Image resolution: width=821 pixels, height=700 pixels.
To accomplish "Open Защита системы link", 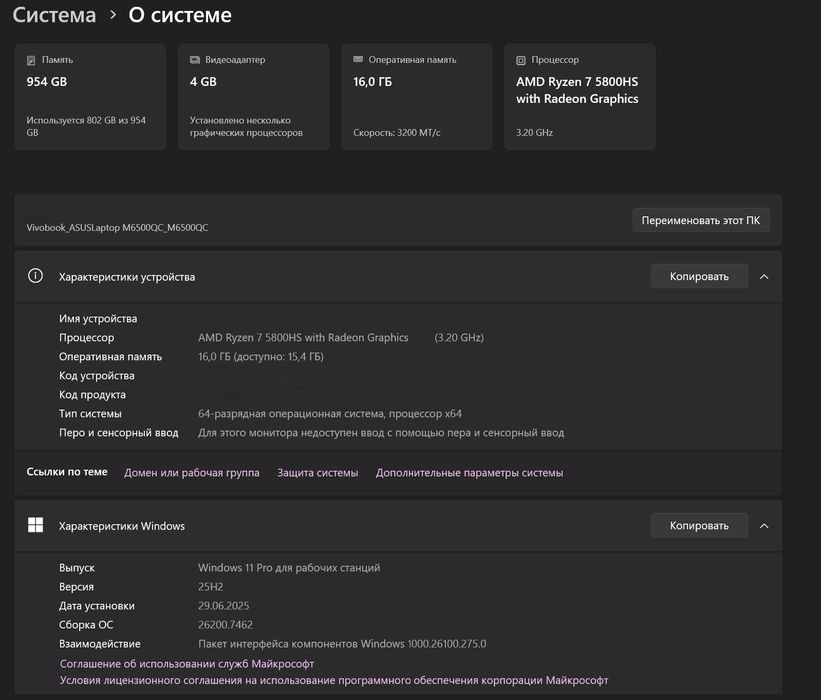I will pos(317,472).
